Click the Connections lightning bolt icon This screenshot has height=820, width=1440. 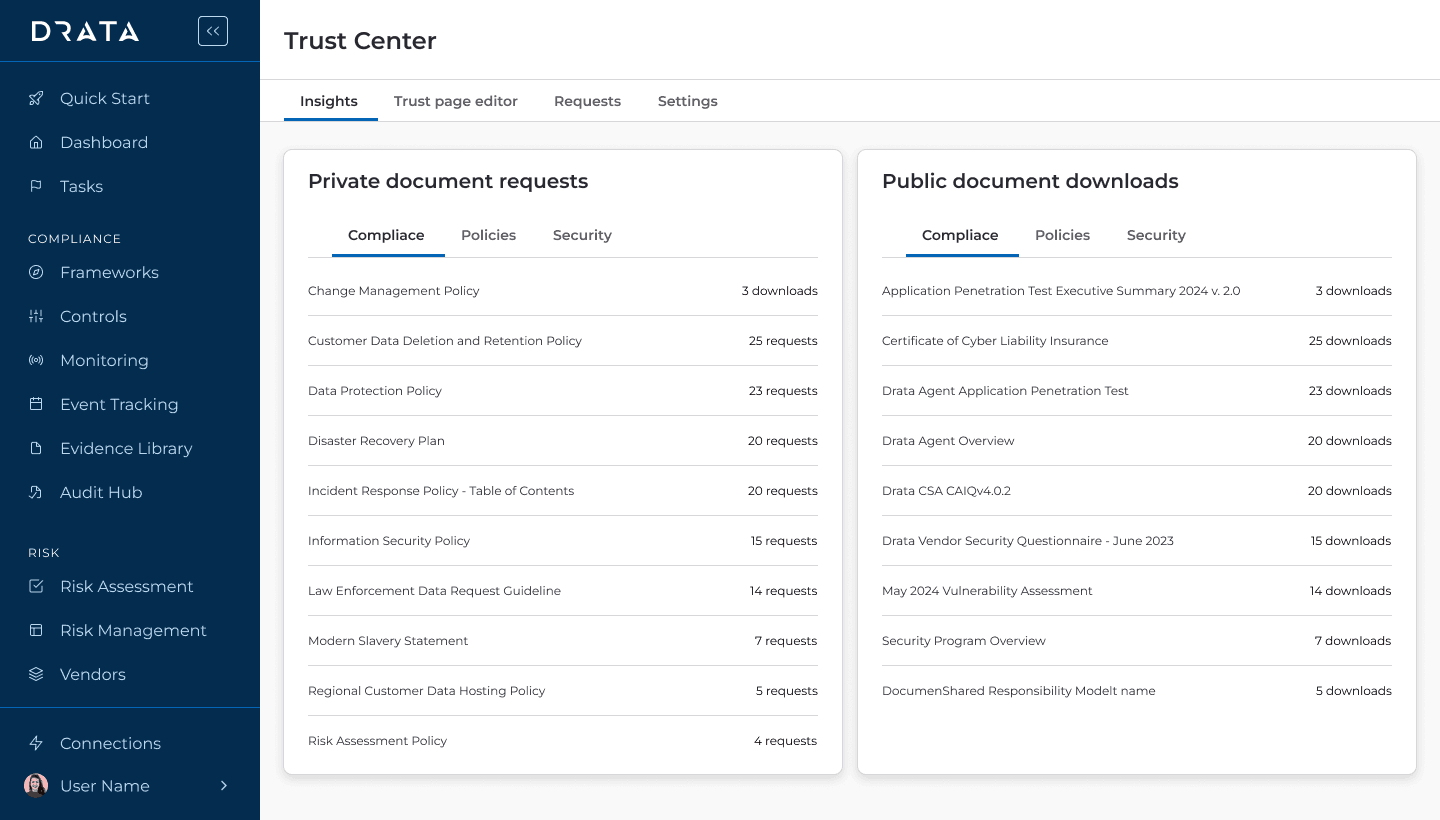pos(36,743)
